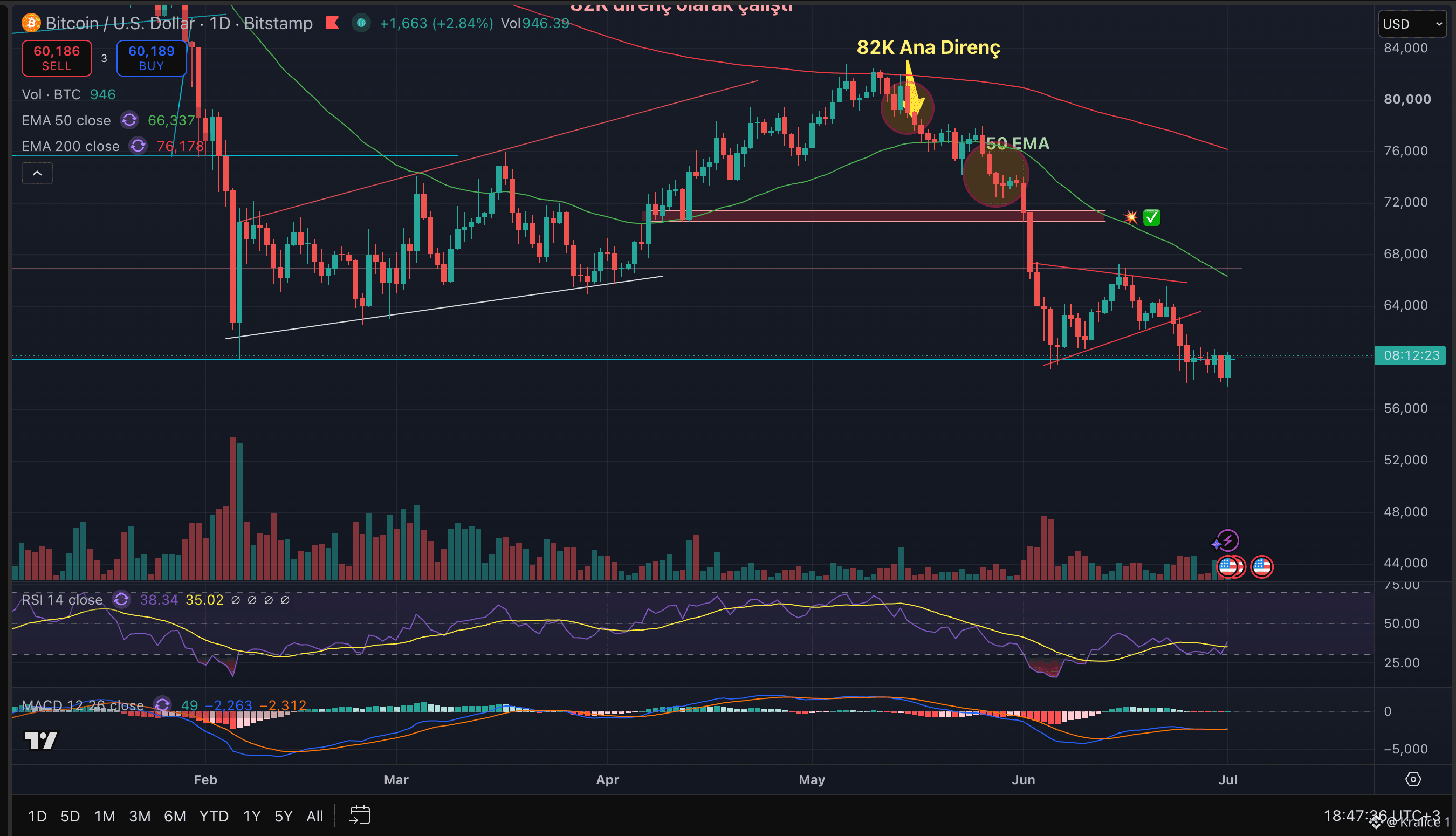
Task: Click the Bitcoin symbol logo icon
Action: (x=31, y=23)
